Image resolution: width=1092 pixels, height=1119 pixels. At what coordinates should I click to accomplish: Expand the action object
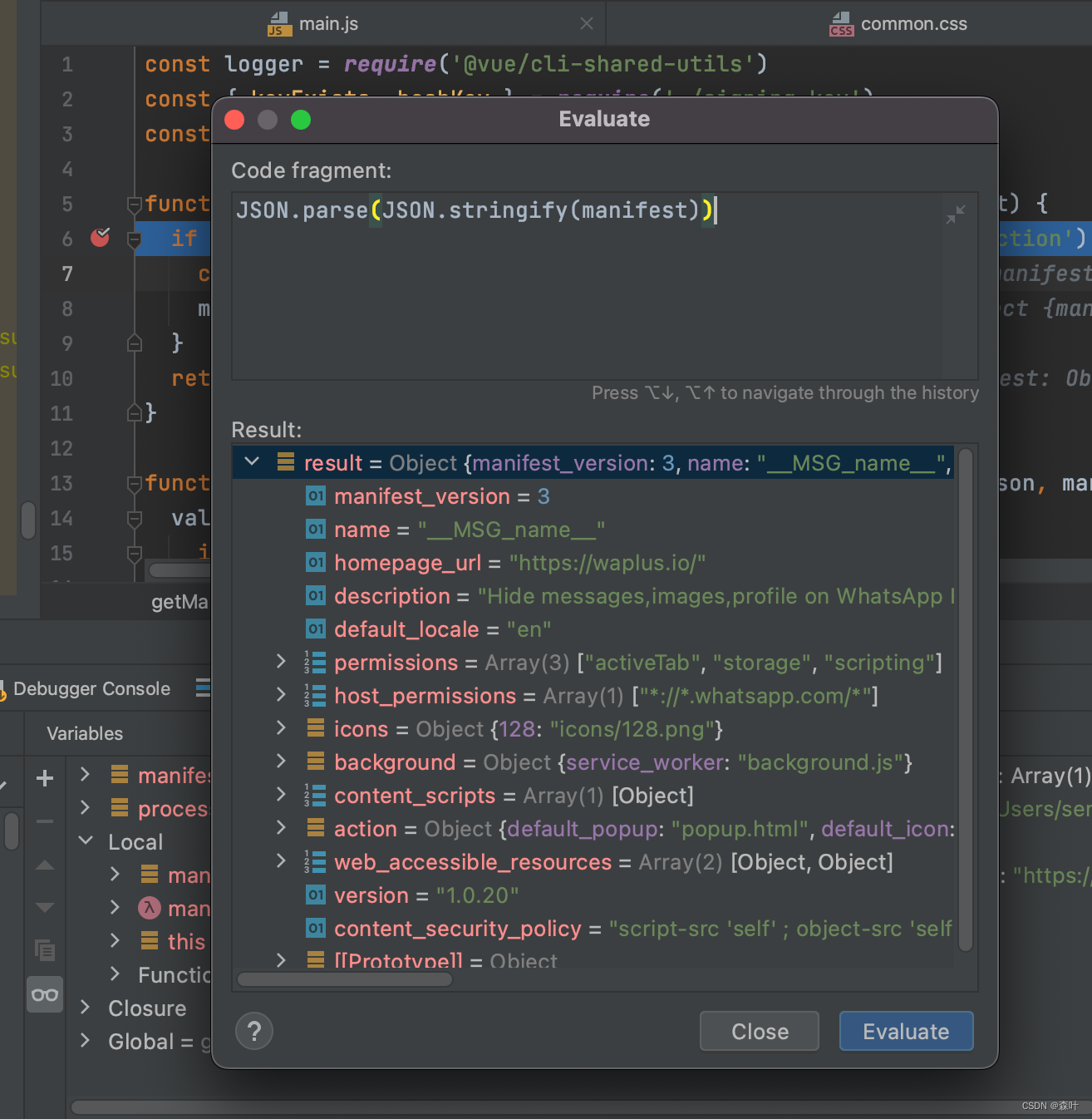click(281, 828)
